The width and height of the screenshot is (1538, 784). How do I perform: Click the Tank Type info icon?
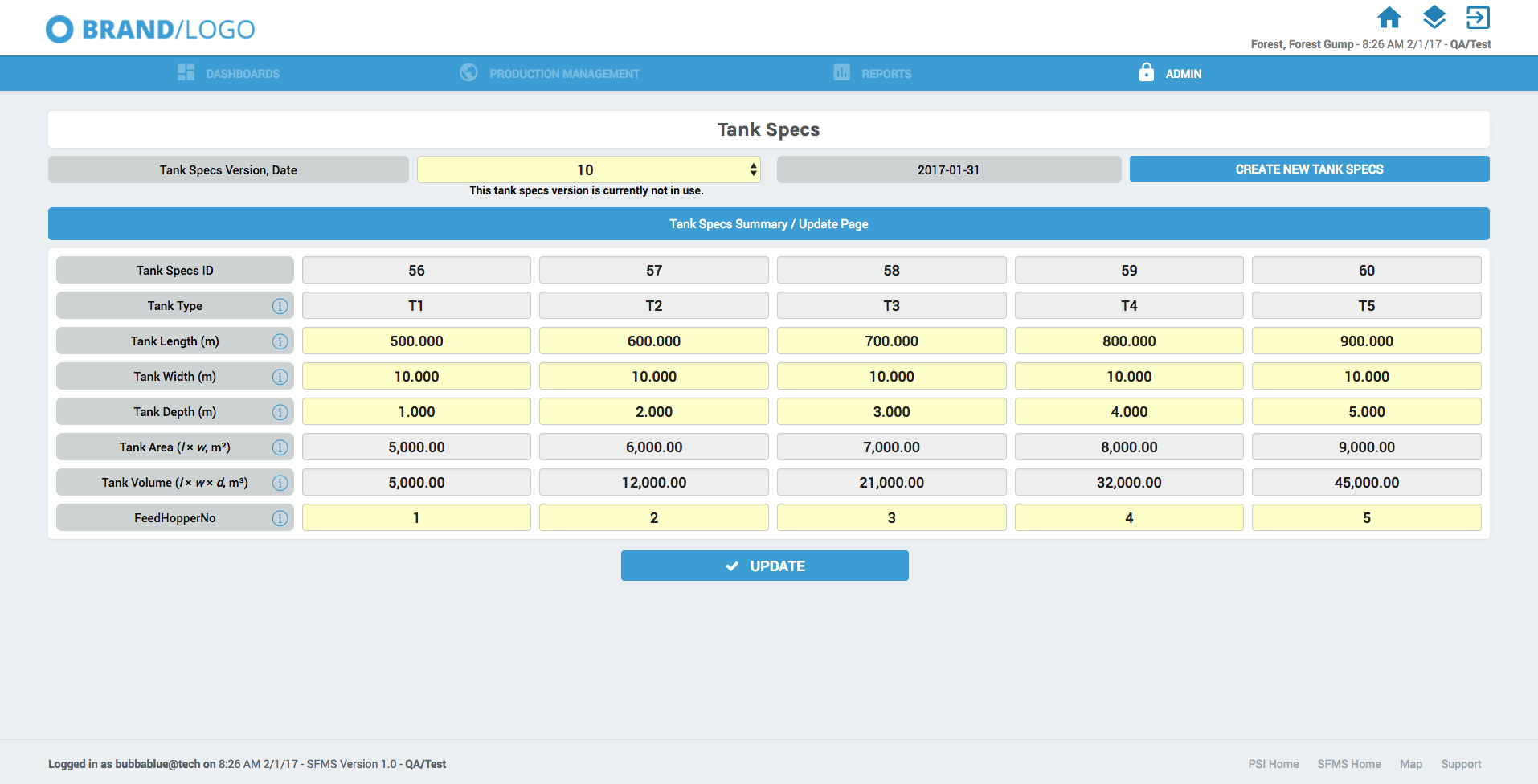(x=280, y=306)
